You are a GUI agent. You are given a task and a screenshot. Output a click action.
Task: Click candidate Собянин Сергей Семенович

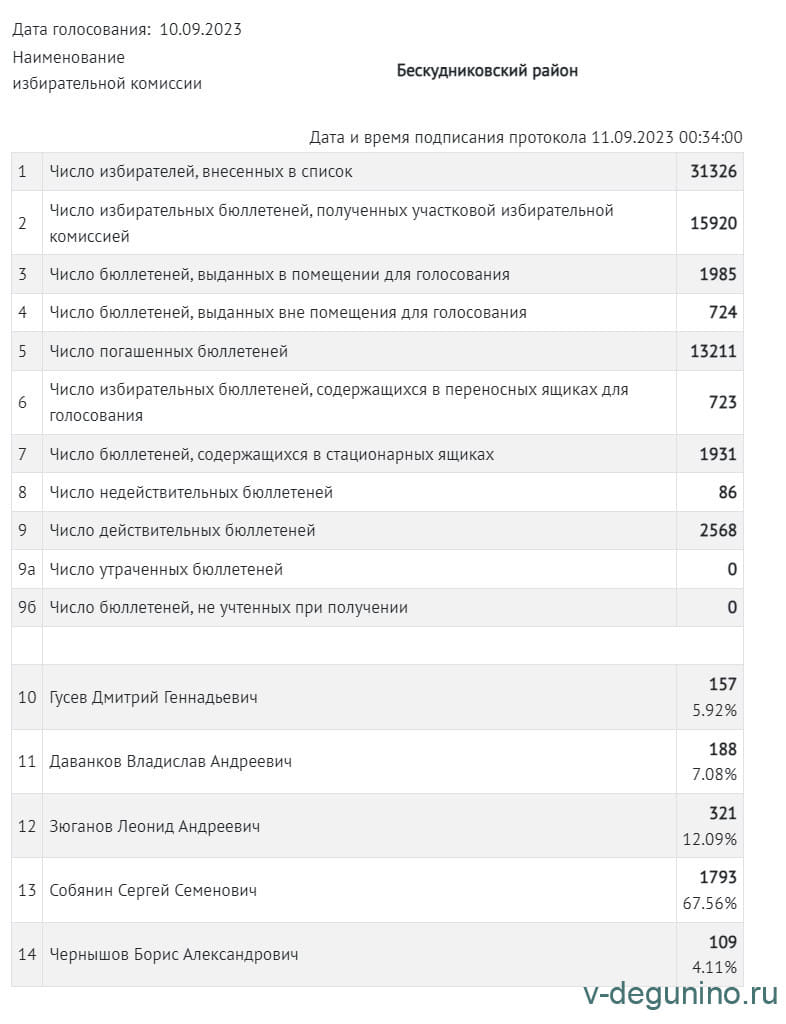point(153,890)
